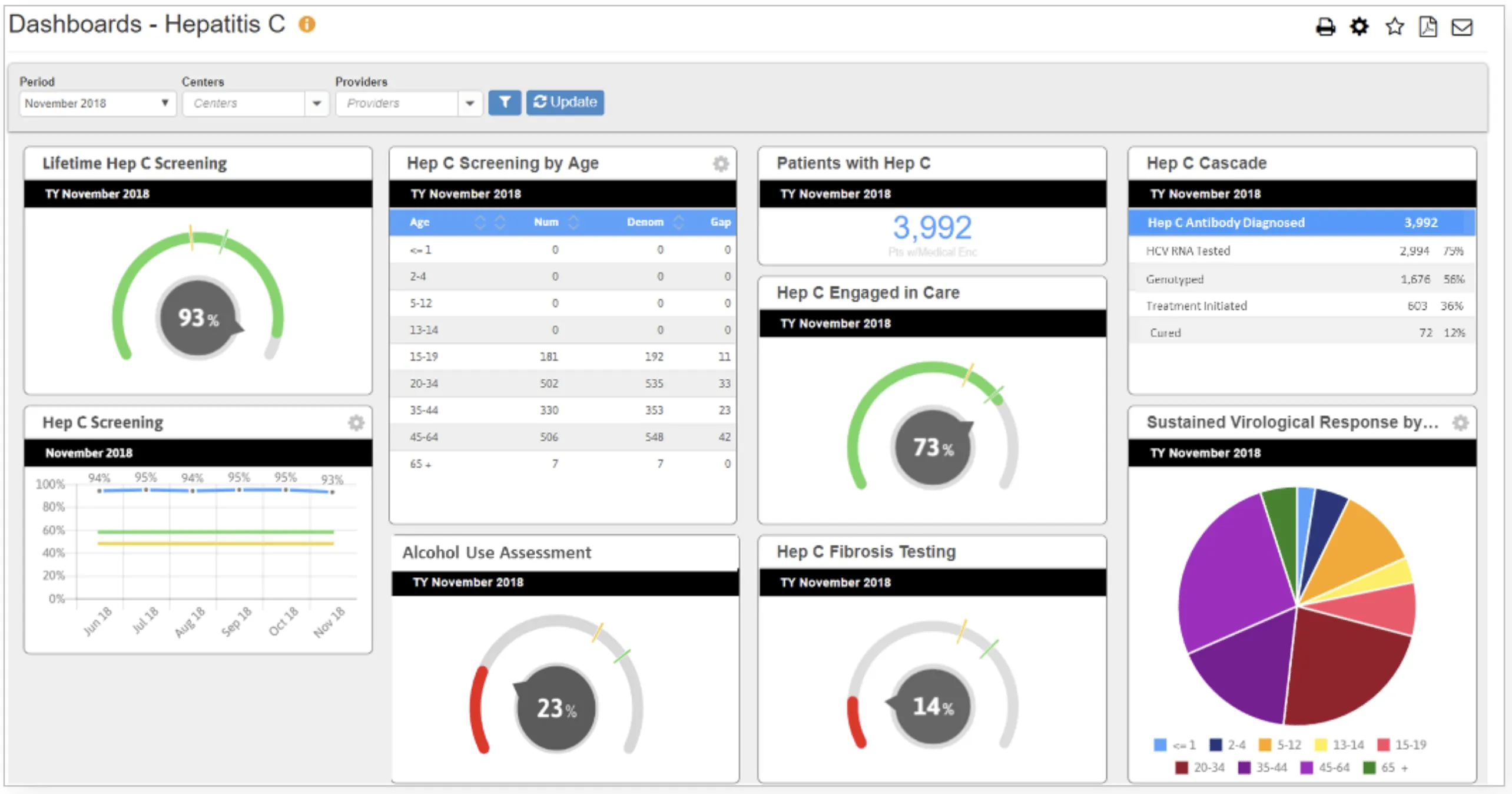Click the print icon in header

click(1325, 27)
